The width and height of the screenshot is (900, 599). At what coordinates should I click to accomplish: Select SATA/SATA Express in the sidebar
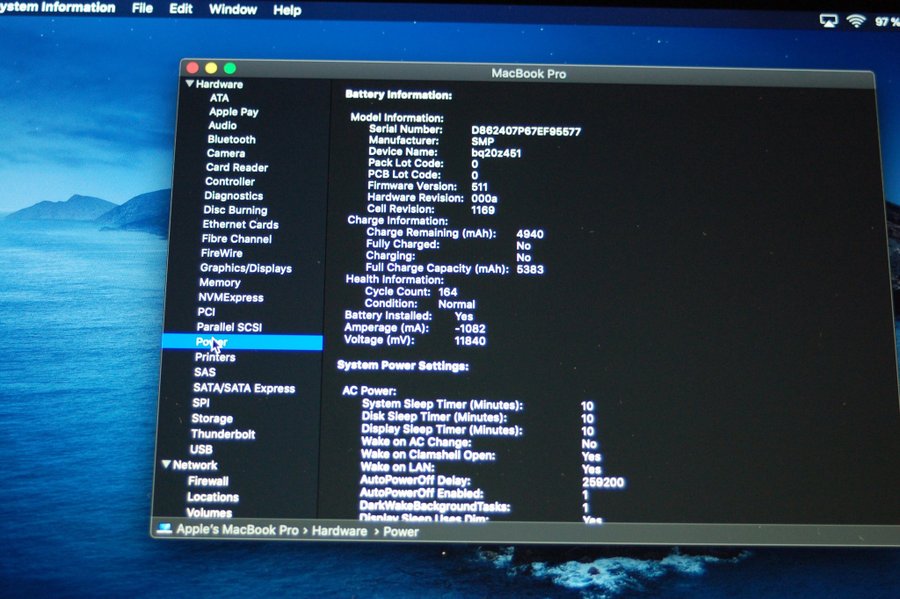(245, 388)
